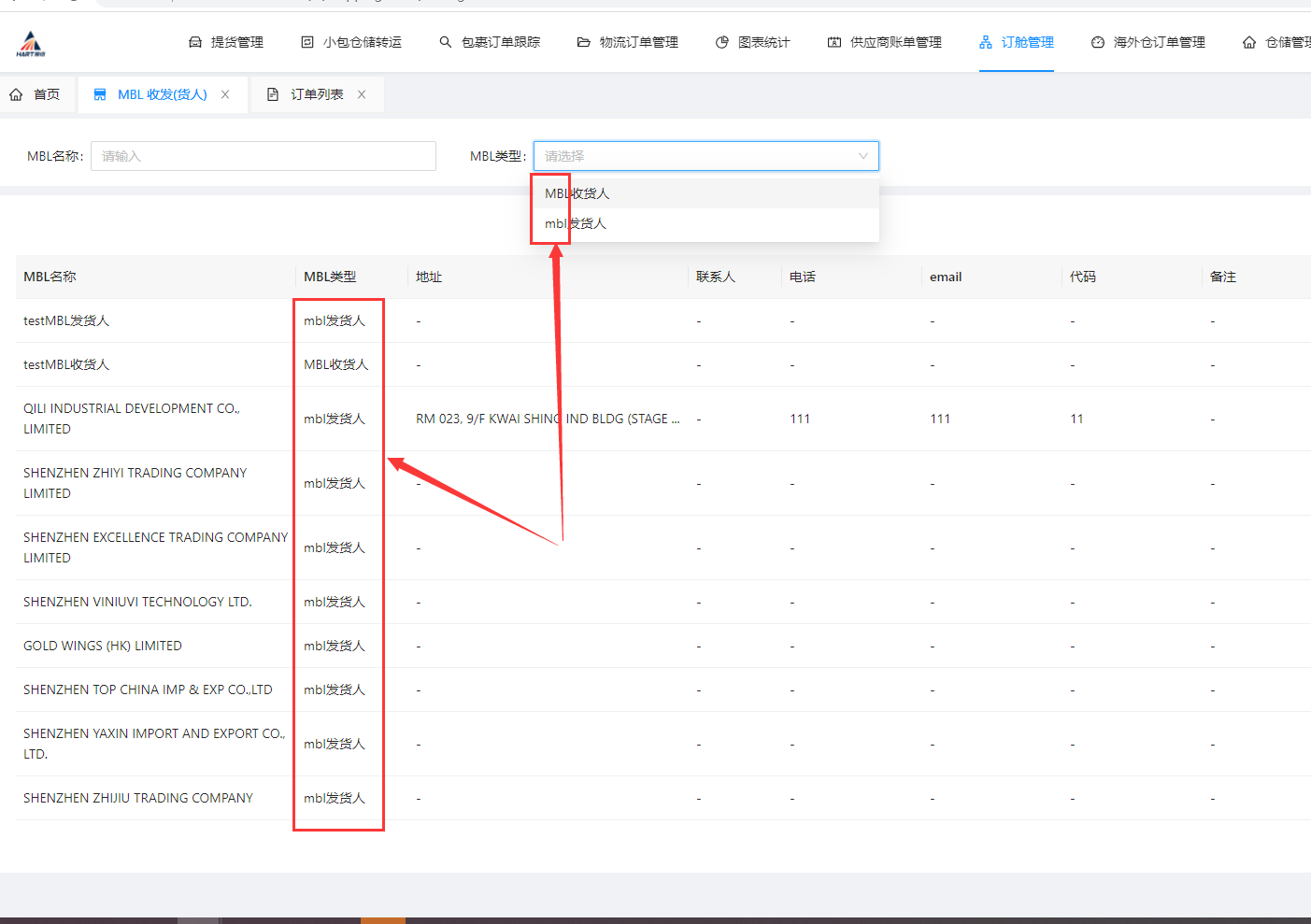Open the 订舱管理 menu
1311x924 pixels.
point(1017,42)
